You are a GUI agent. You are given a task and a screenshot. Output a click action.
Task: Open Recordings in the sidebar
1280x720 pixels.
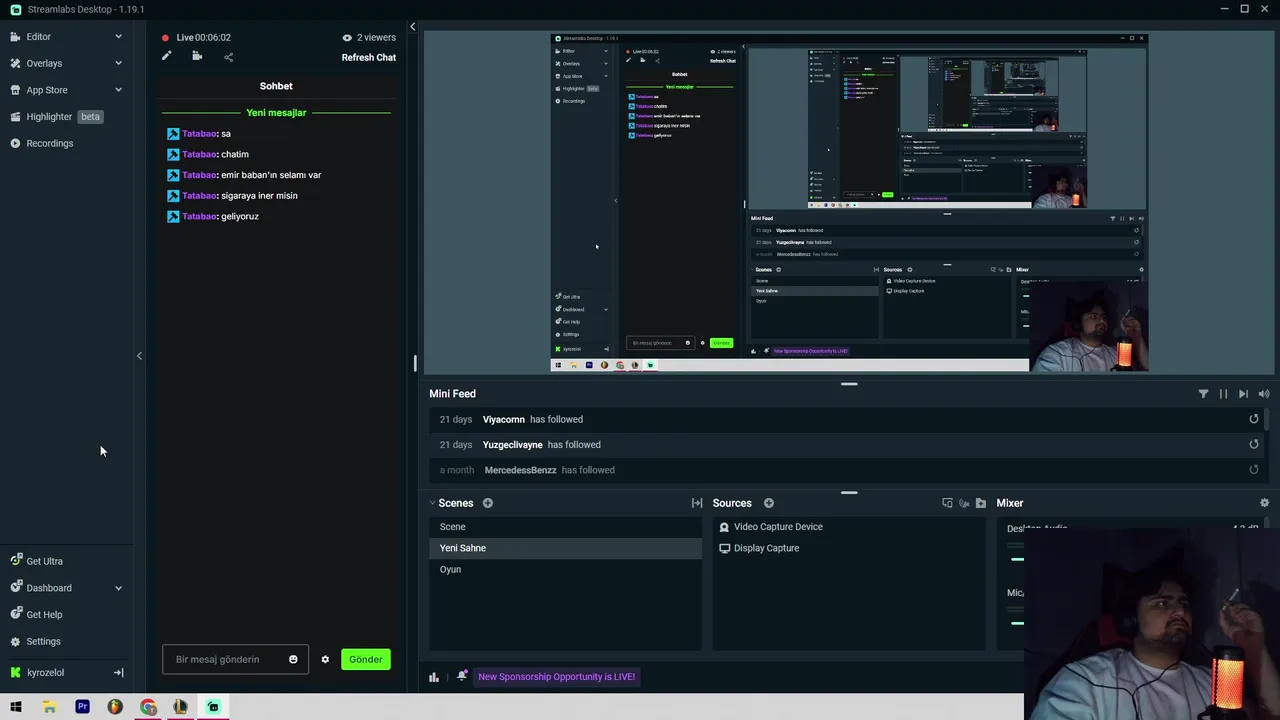tap(49, 143)
